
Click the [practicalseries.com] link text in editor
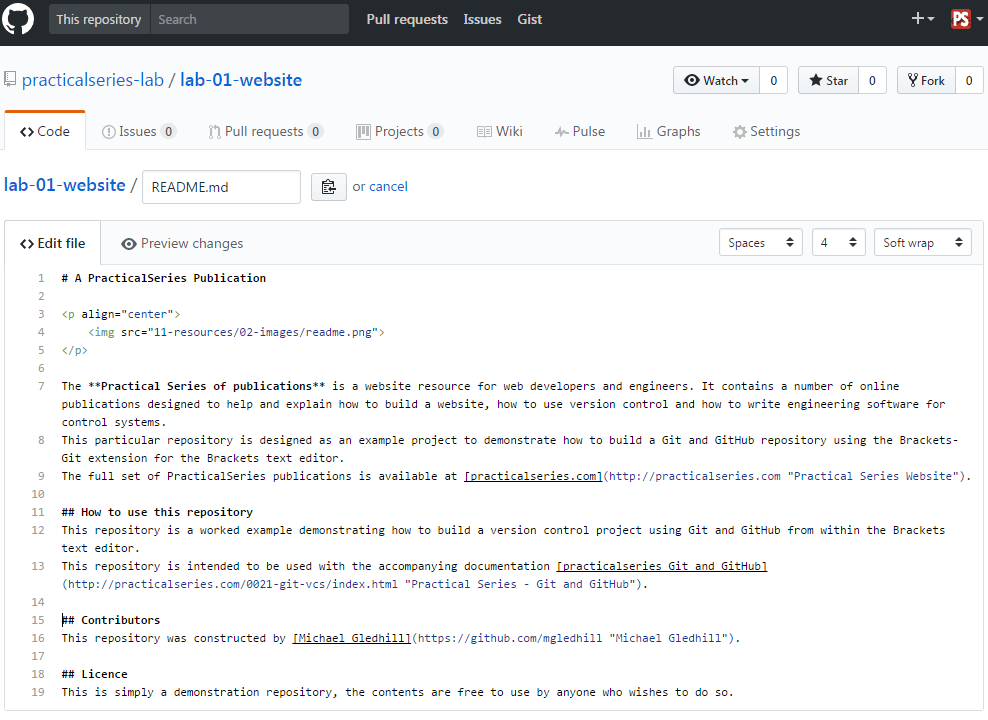pos(533,476)
